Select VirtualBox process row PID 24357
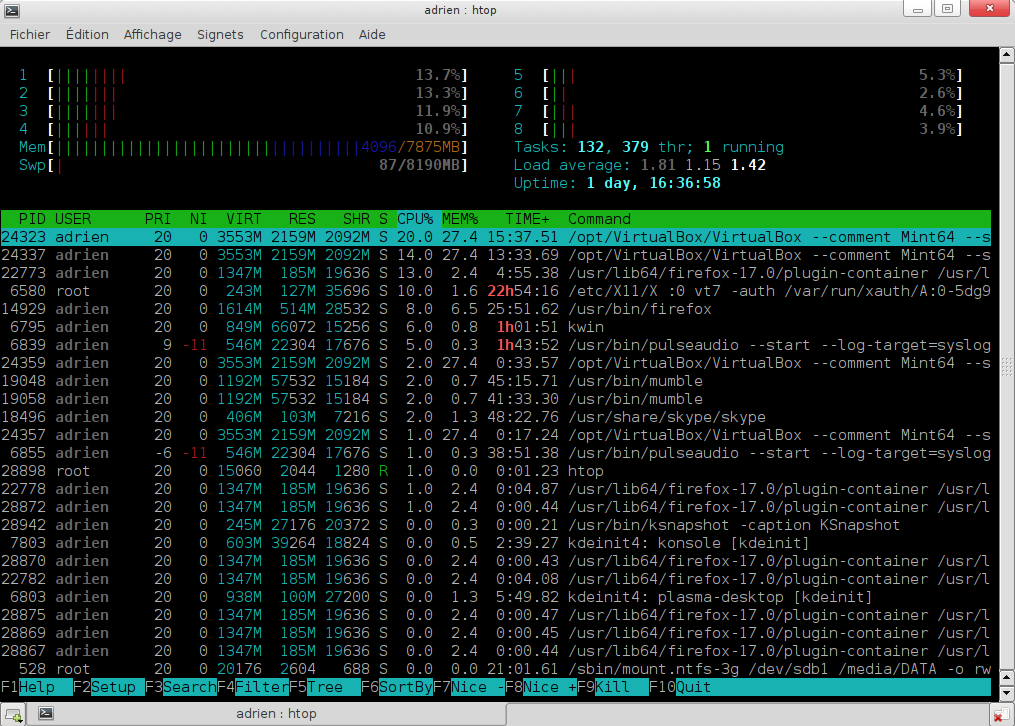This screenshot has height=726, width=1015. [496, 435]
